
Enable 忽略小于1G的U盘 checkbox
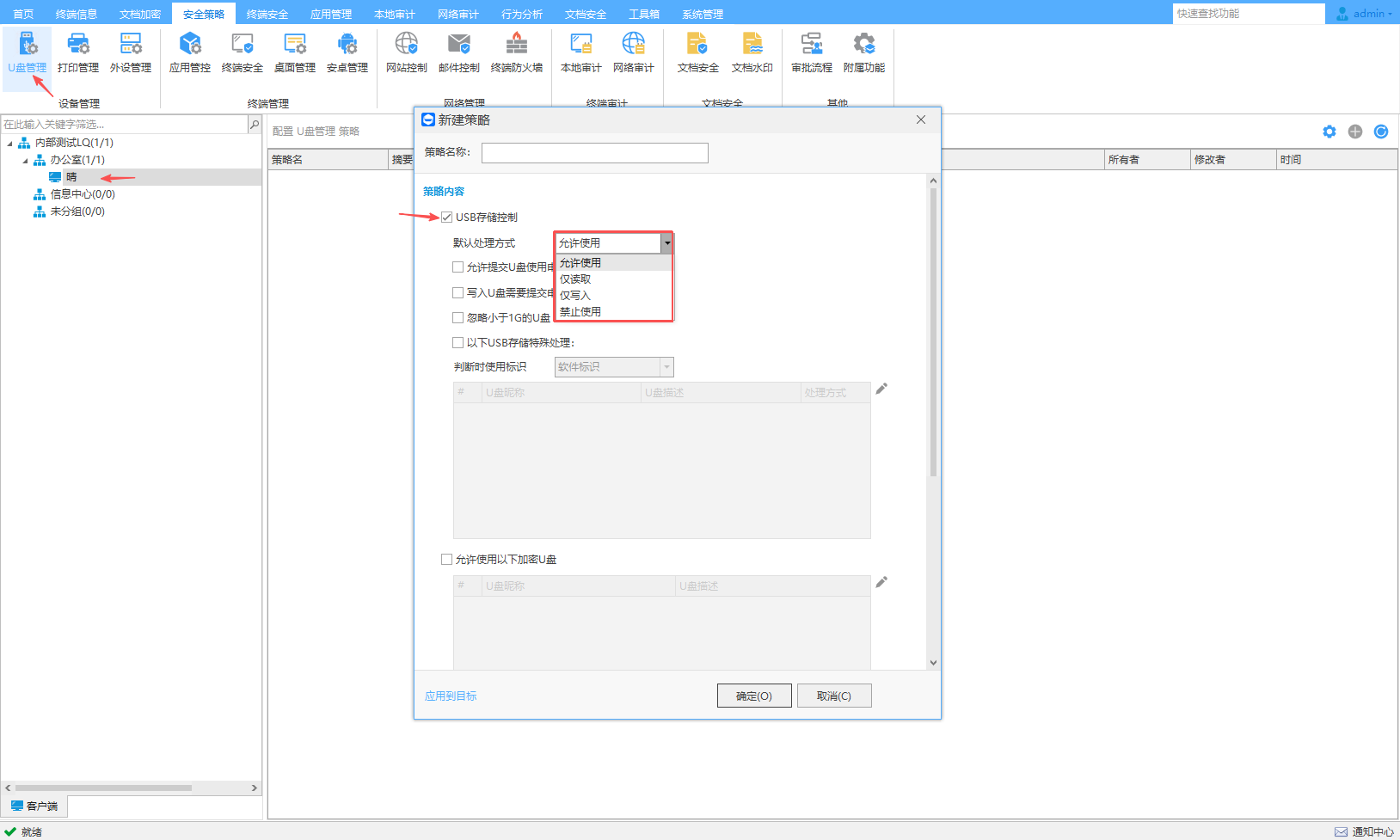coord(458,318)
